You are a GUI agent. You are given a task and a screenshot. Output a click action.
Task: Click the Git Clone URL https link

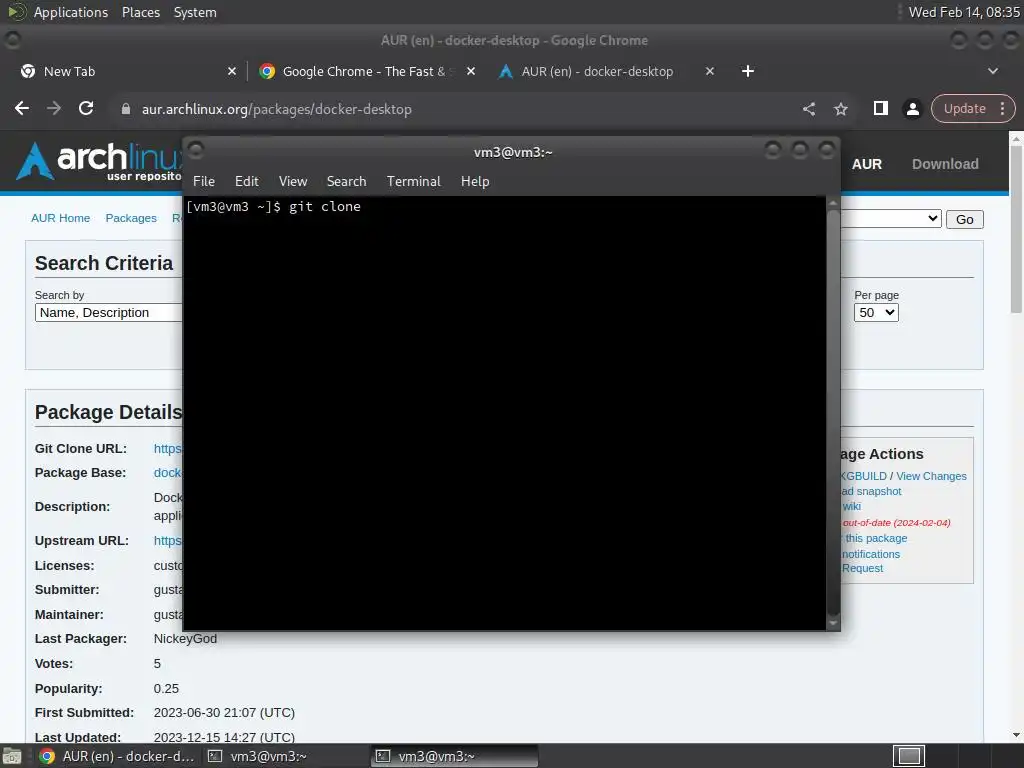tap(168, 449)
